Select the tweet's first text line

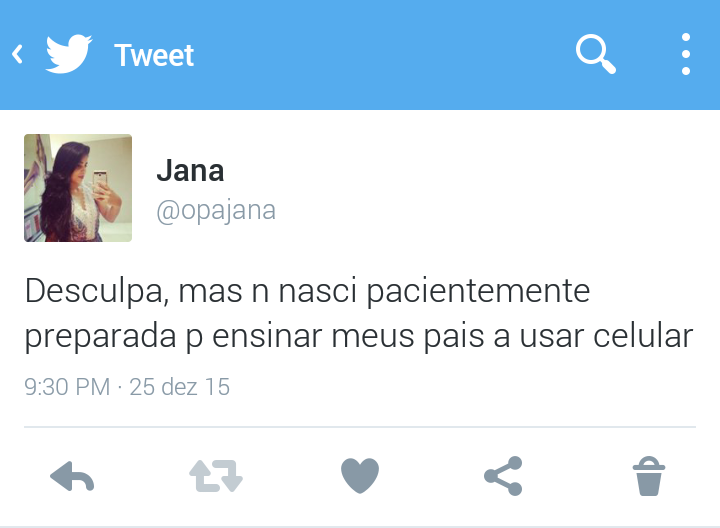point(307,292)
